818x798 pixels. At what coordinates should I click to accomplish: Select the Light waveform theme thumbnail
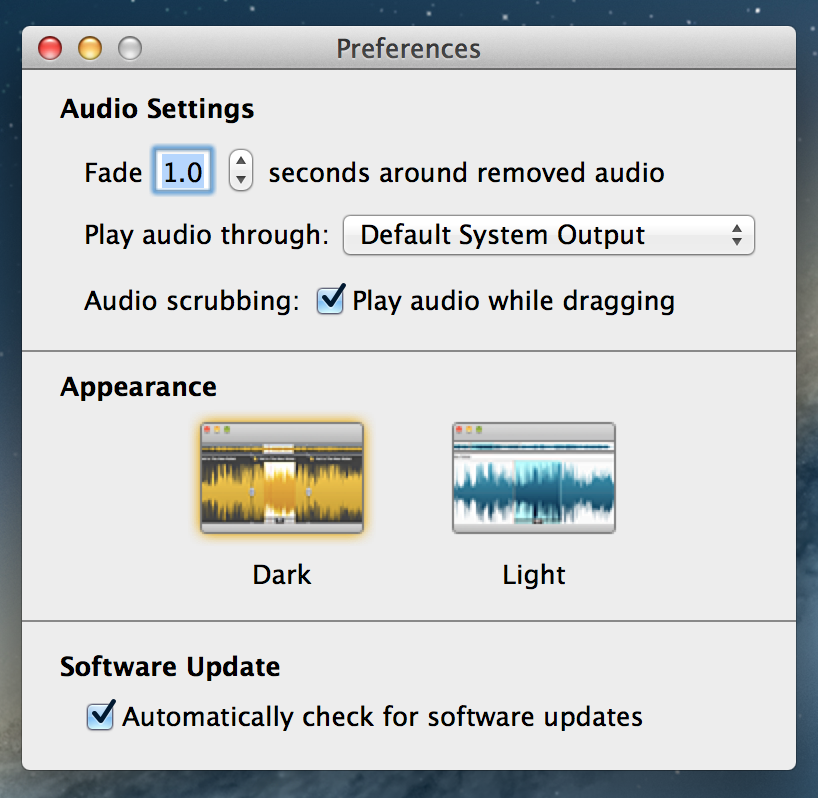click(x=534, y=478)
